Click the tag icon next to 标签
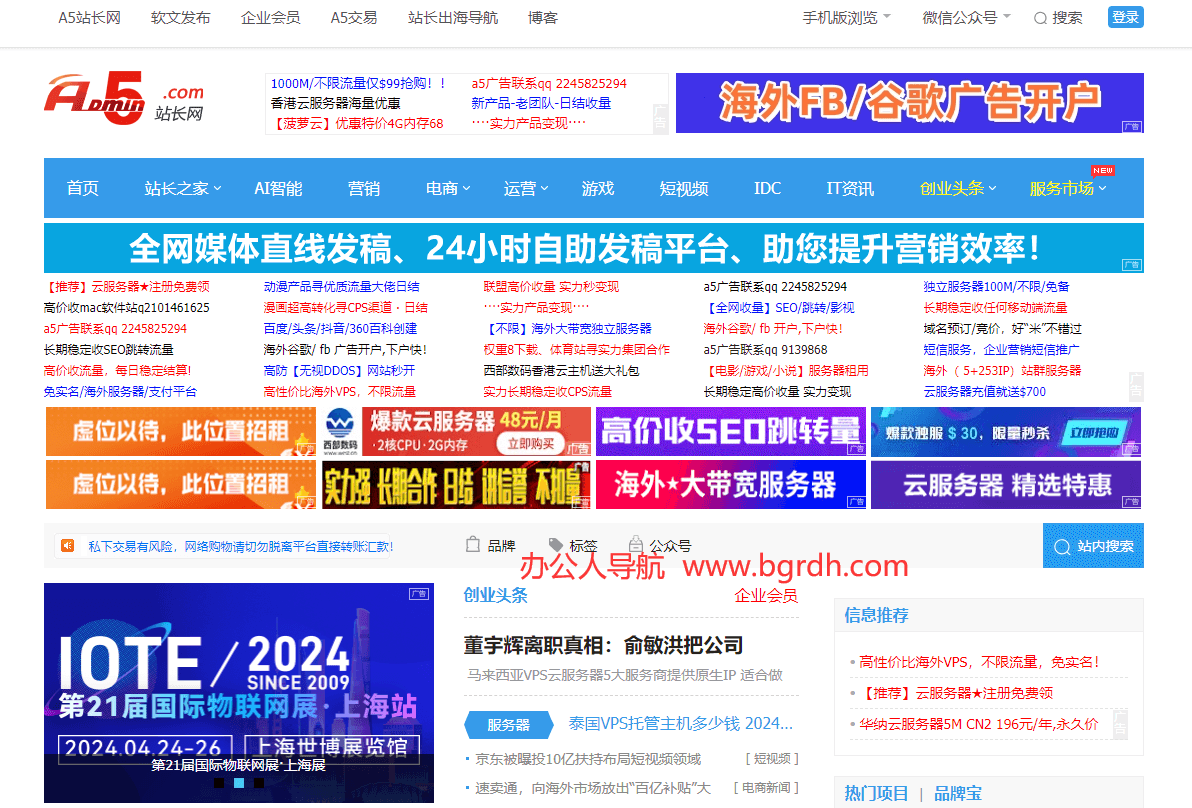This screenshot has height=808, width=1192. 556,545
